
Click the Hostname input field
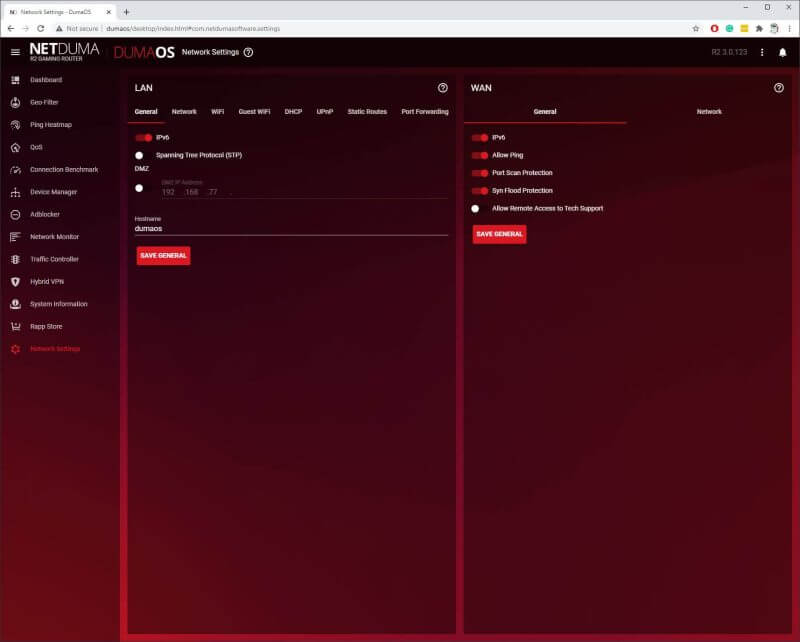tap(291, 229)
